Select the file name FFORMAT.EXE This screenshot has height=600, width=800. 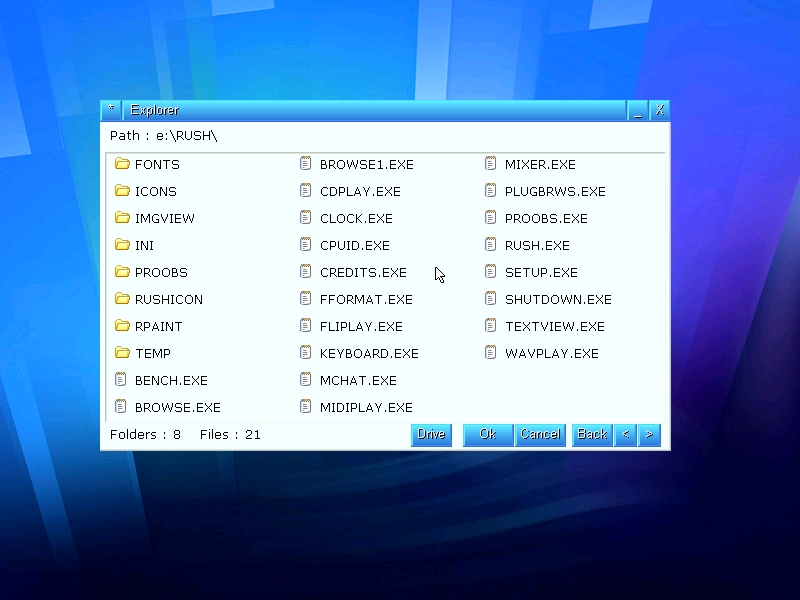366,299
